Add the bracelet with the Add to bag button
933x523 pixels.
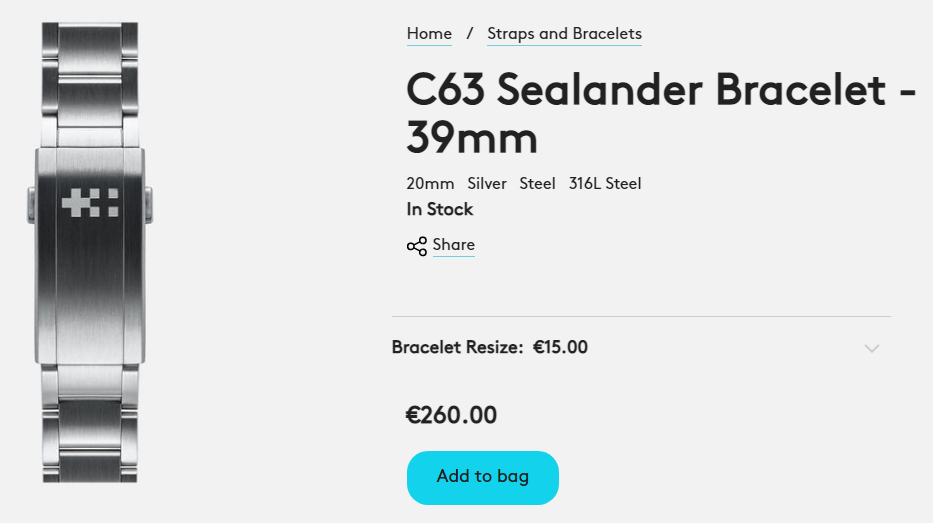pyautogui.click(x=483, y=477)
